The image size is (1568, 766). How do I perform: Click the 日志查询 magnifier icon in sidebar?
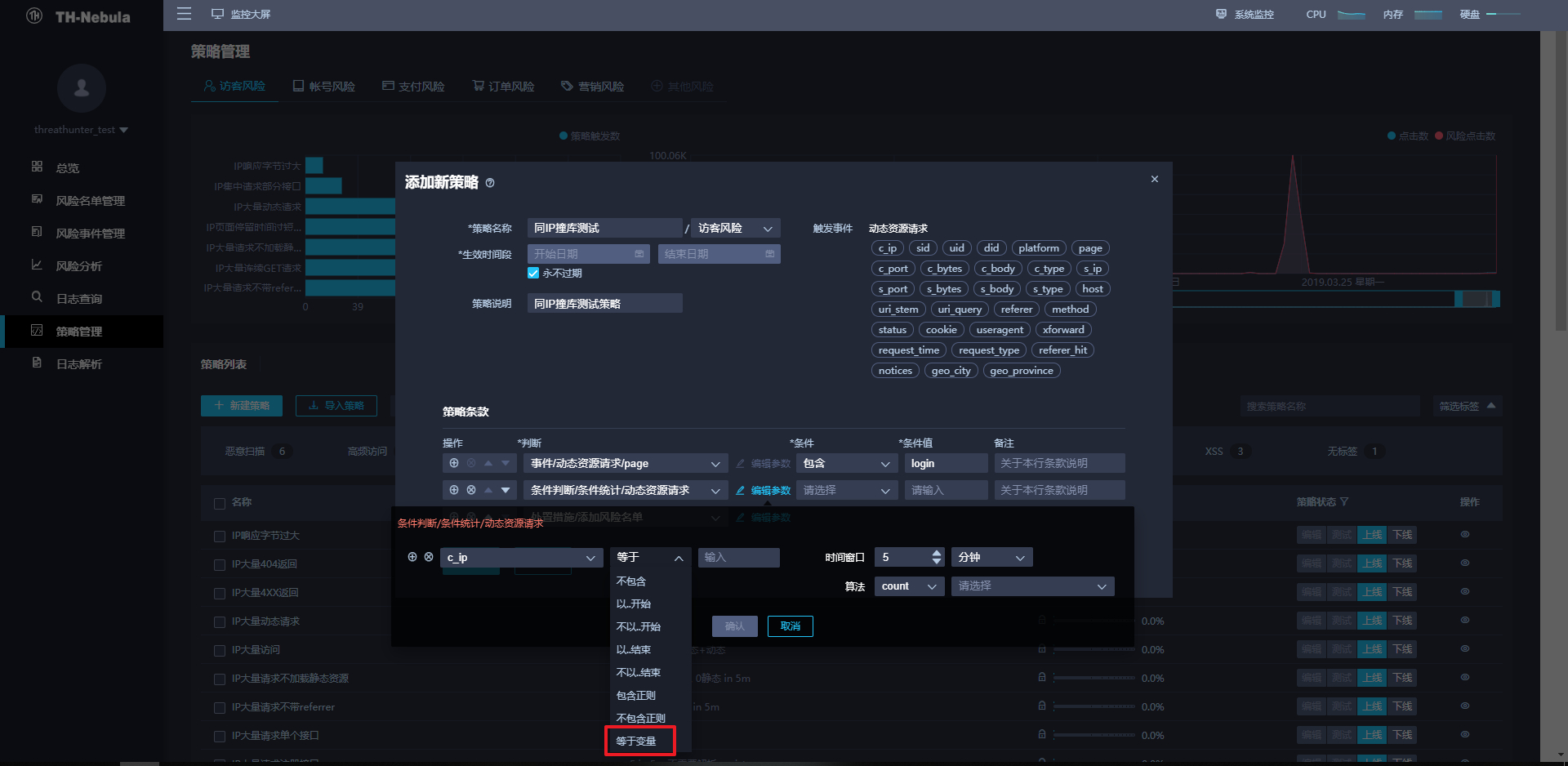37,297
